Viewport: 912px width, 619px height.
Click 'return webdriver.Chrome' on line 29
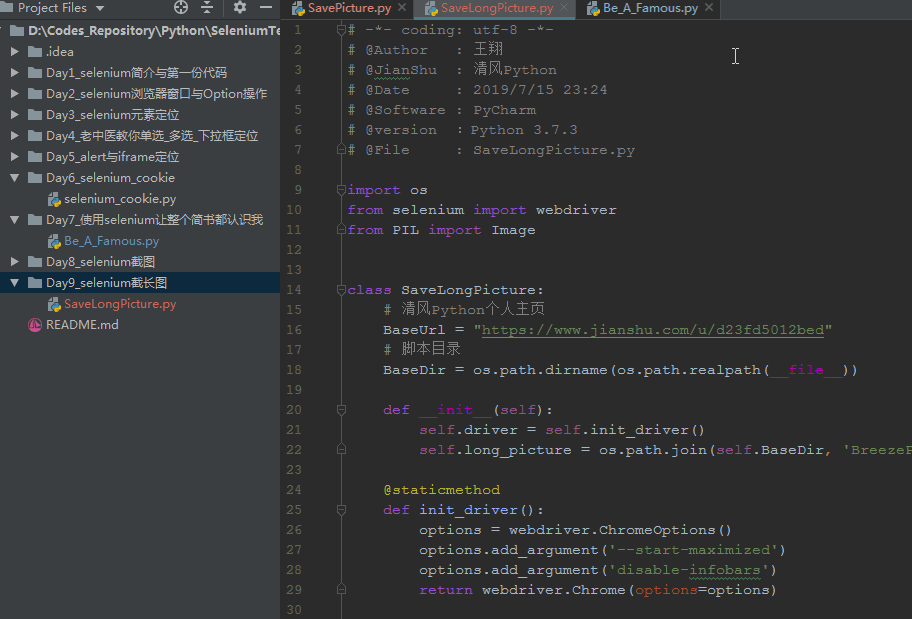[x=522, y=590]
